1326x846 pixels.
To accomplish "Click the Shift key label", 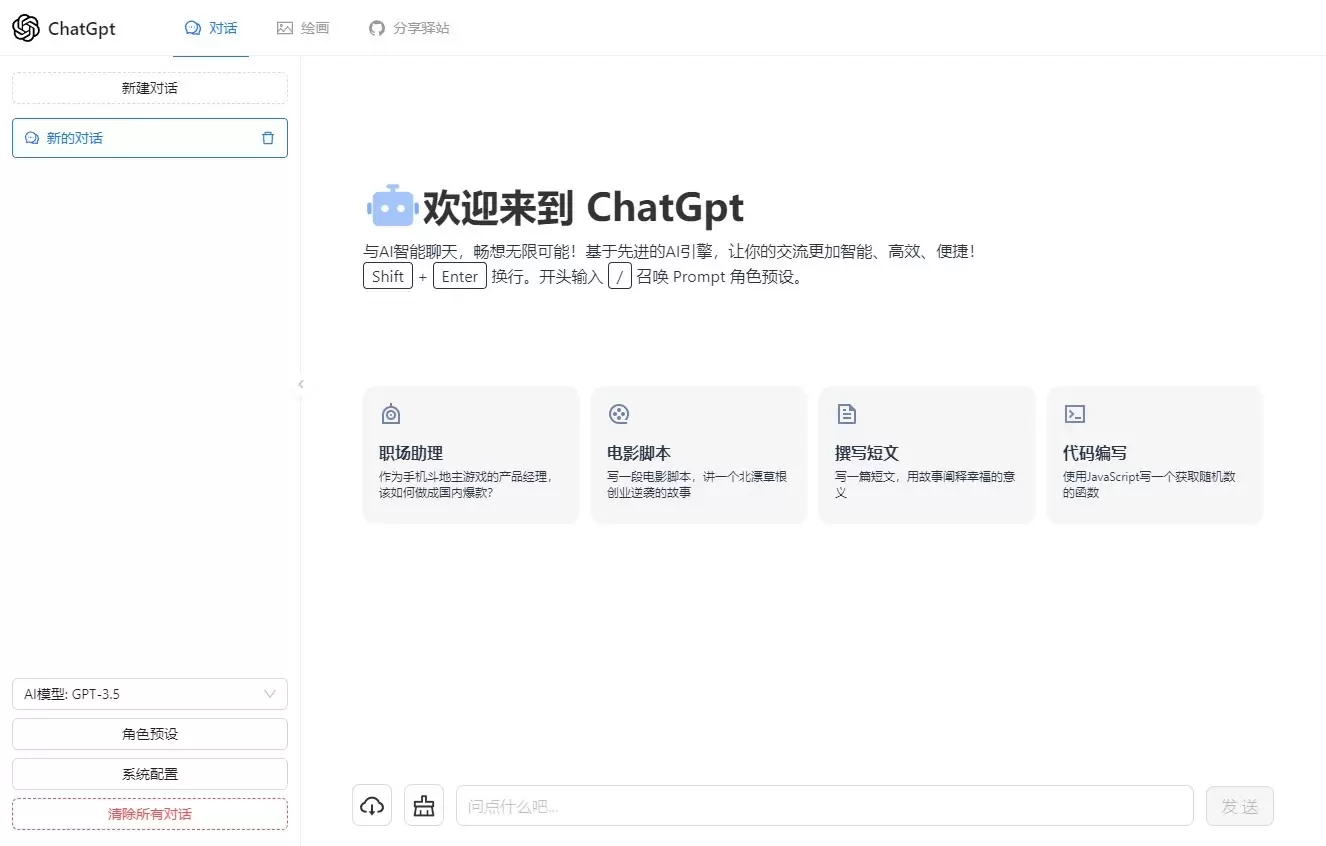I will pyautogui.click(x=388, y=277).
